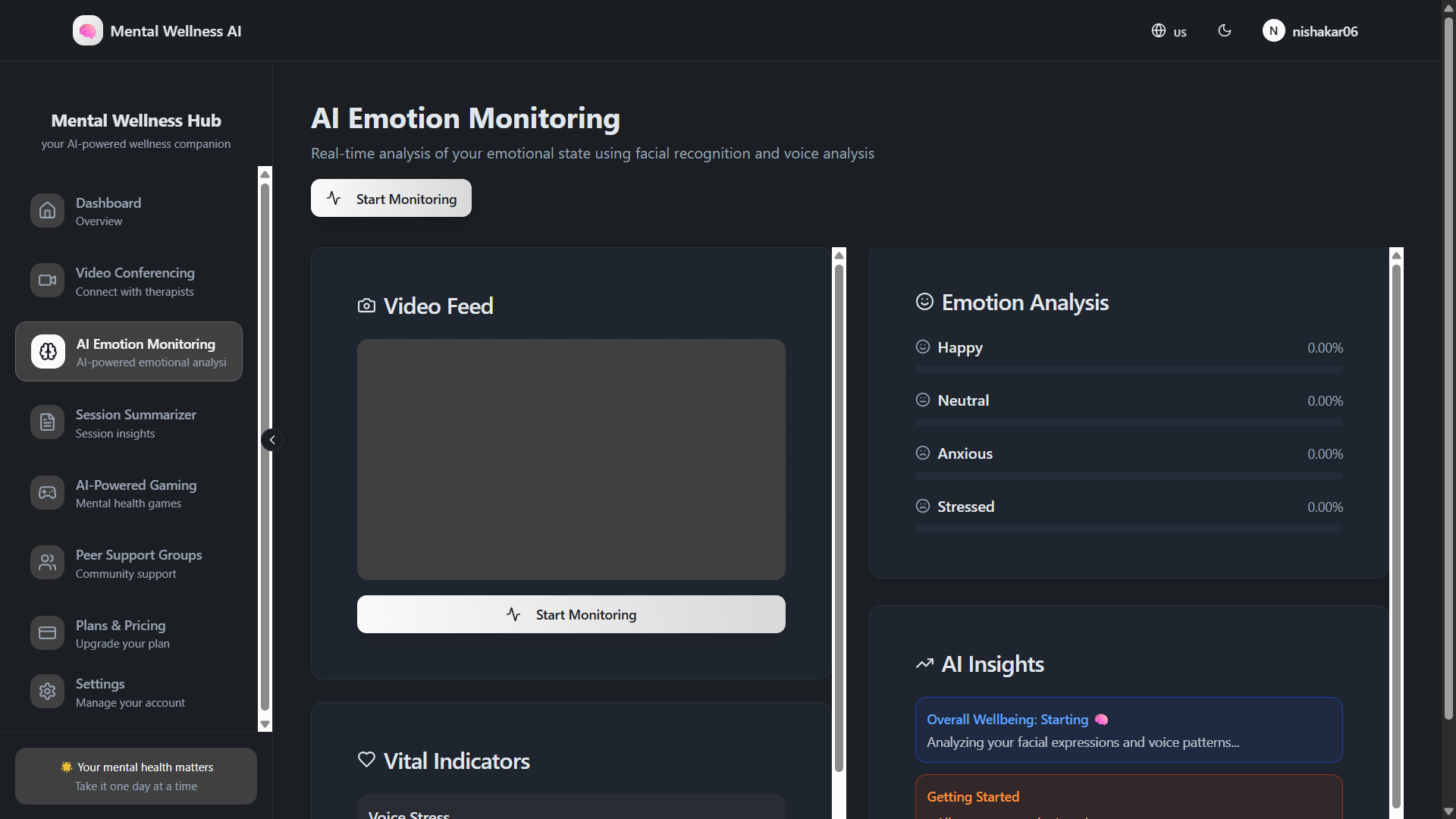Click the Session Summarizer document icon
Viewport: 1456px width, 819px height.
[47, 422]
